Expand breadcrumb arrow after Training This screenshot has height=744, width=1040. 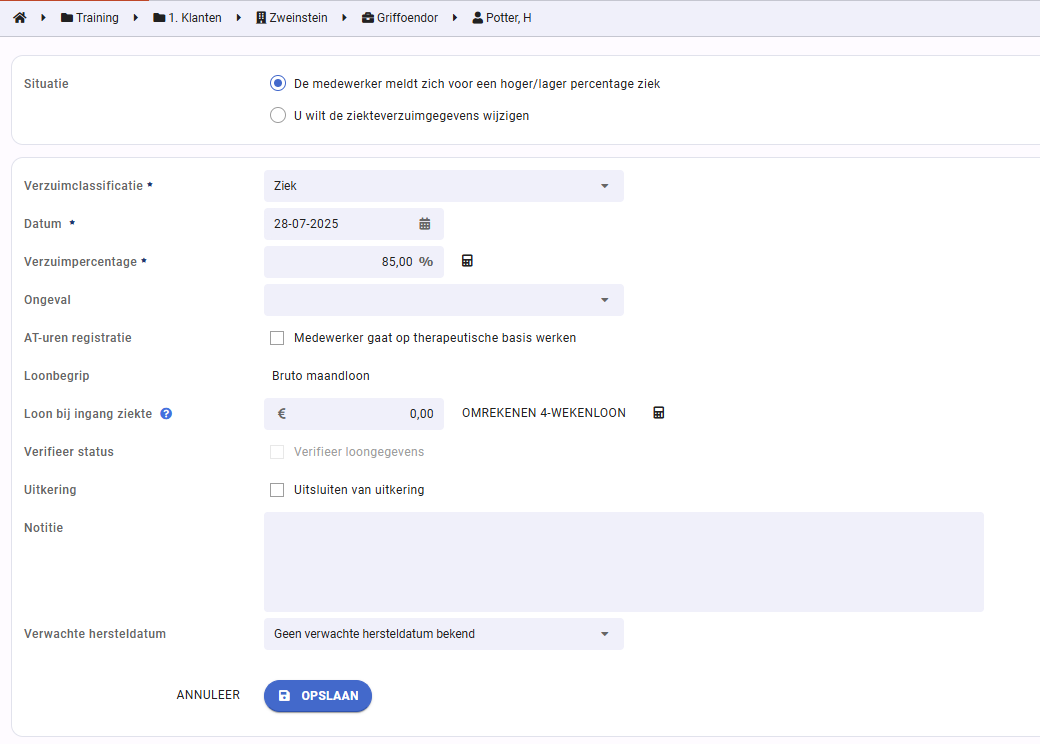coord(135,18)
